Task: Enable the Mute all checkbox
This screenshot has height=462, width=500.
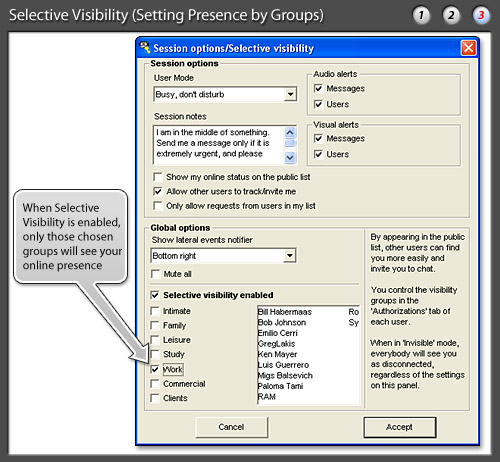Action: (x=155, y=274)
